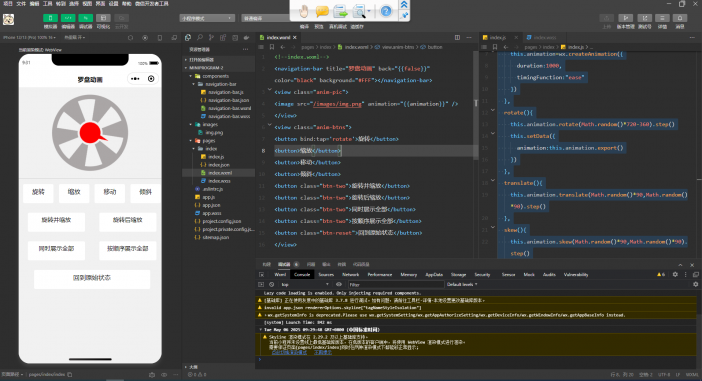Tap the bottom reset button in simulator
The height and width of the screenshot is (381, 702).
pyautogui.click(x=92, y=279)
